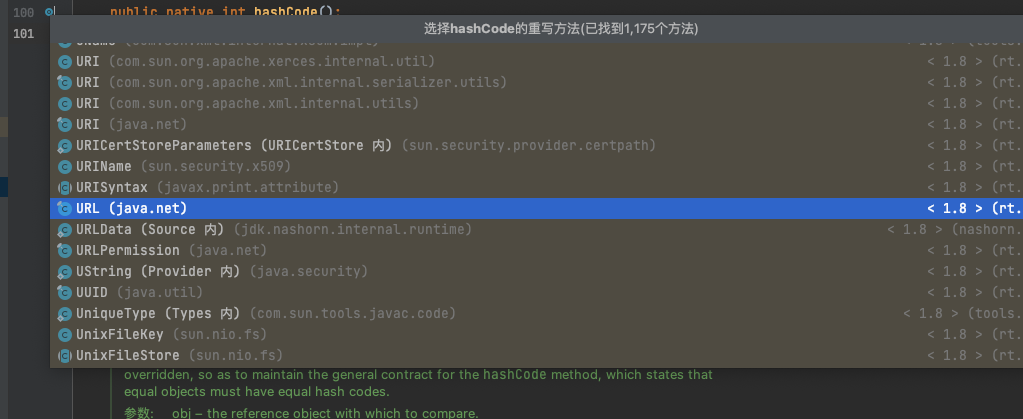This screenshot has width=1023, height=419.
Task: Choose URLPermission (java.net) override
Action: coord(536,251)
